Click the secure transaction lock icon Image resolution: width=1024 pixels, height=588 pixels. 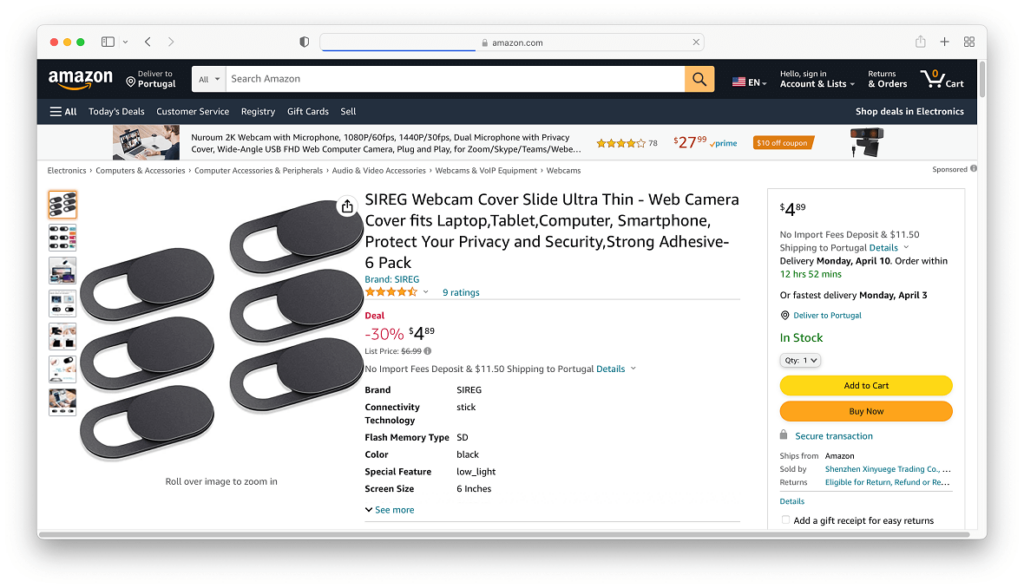tap(786, 435)
